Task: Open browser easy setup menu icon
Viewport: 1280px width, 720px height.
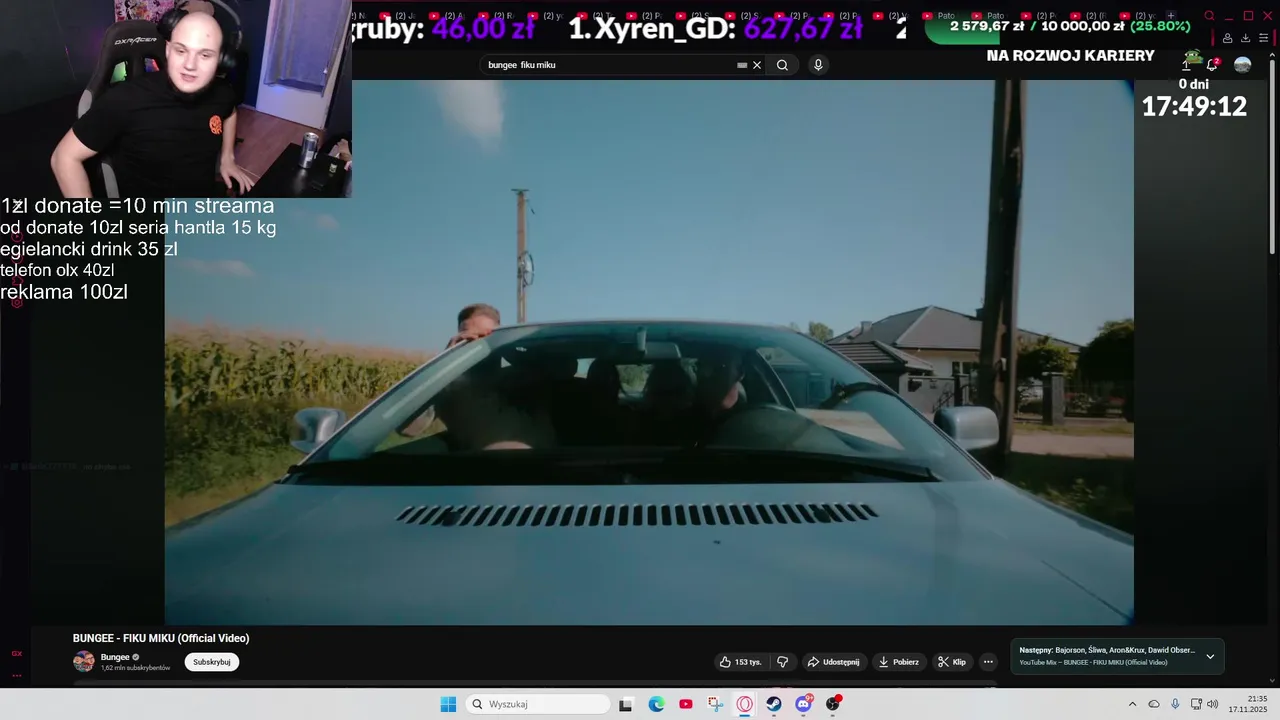Action: [x=1262, y=38]
